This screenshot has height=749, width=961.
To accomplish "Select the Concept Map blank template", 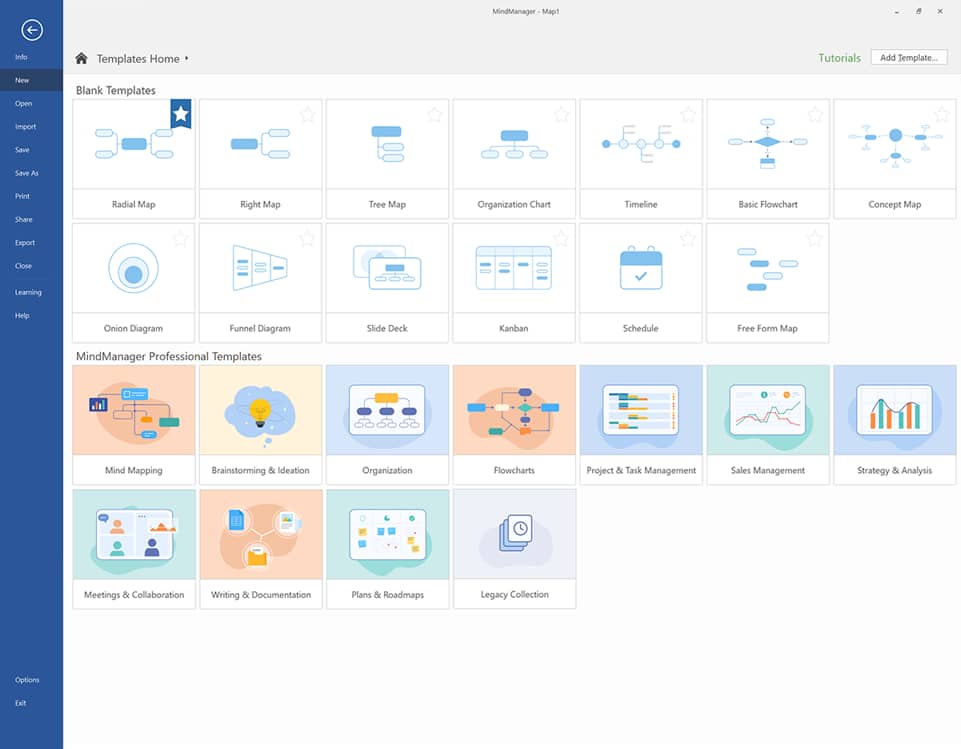I will click(894, 152).
